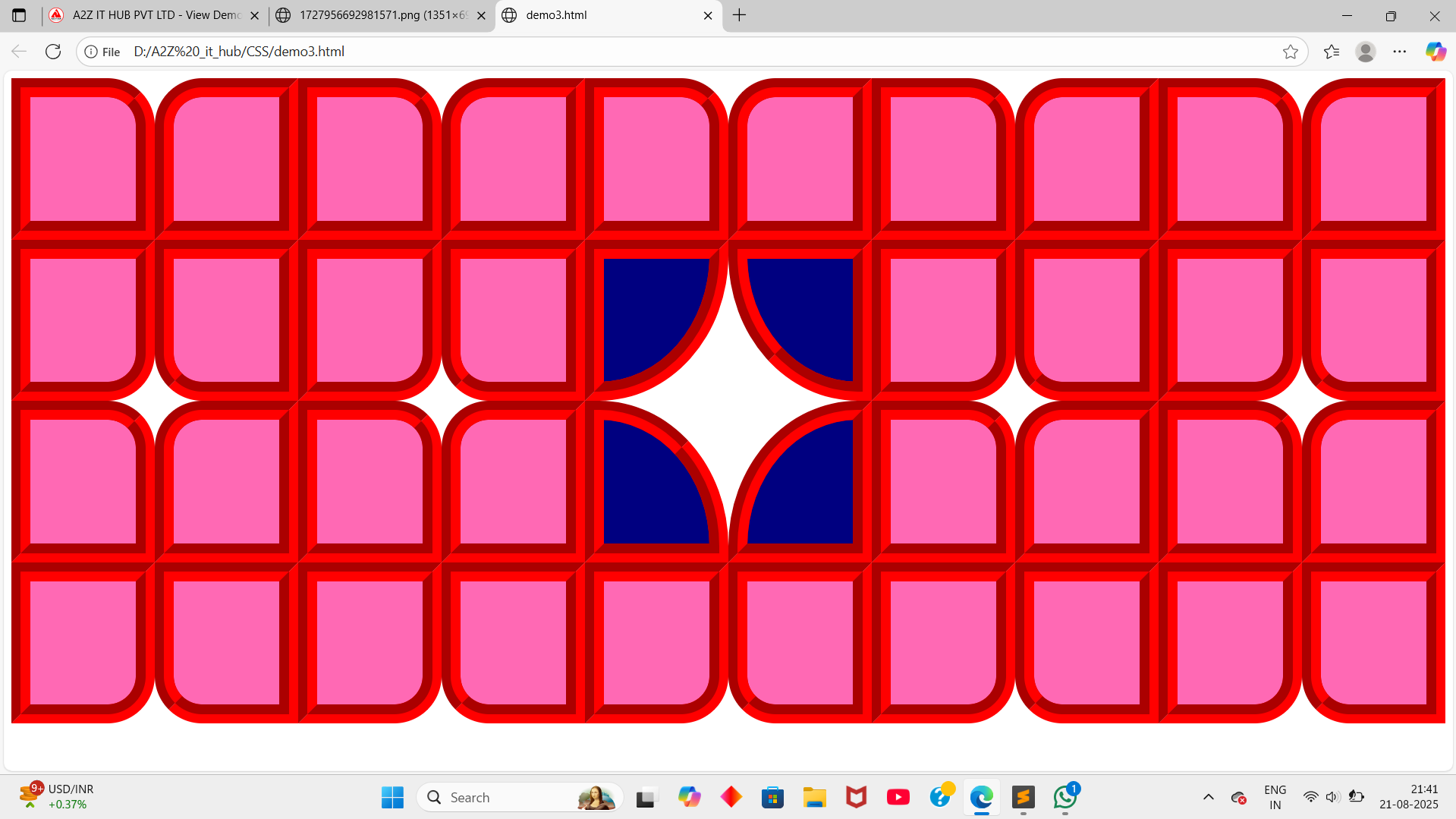The image size is (1456, 819).
Task: Switch to the 1727956692981571.png tab
Action: click(376, 15)
